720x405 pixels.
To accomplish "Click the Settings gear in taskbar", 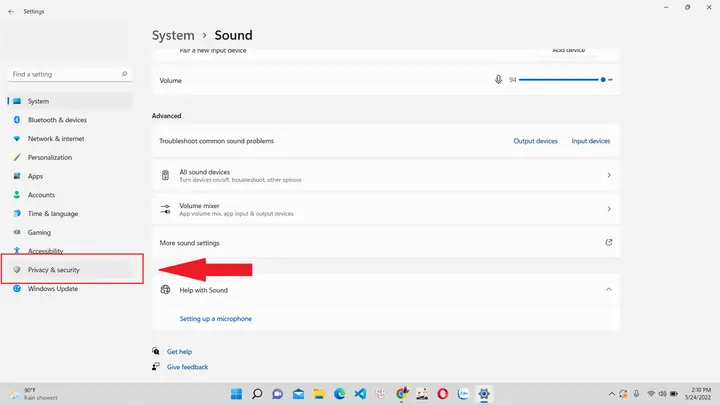I will [x=484, y=394].
